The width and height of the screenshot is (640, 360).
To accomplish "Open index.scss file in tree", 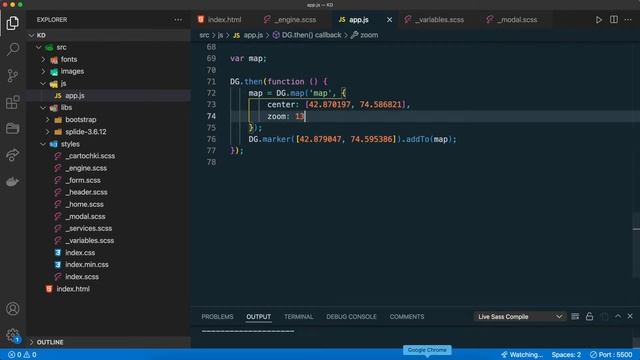I will point(109,277).
